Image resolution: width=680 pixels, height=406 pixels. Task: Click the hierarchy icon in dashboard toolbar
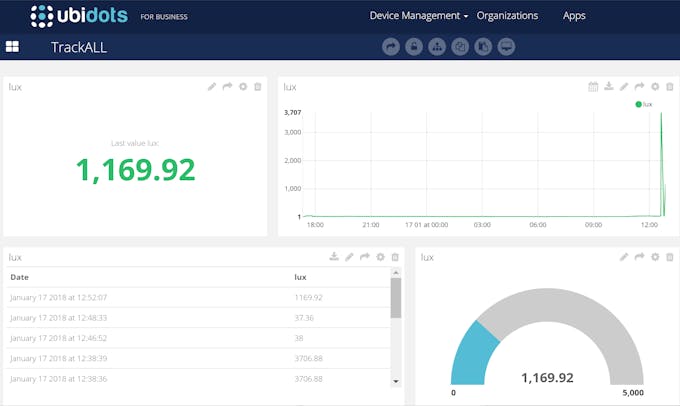click(437, 46)
